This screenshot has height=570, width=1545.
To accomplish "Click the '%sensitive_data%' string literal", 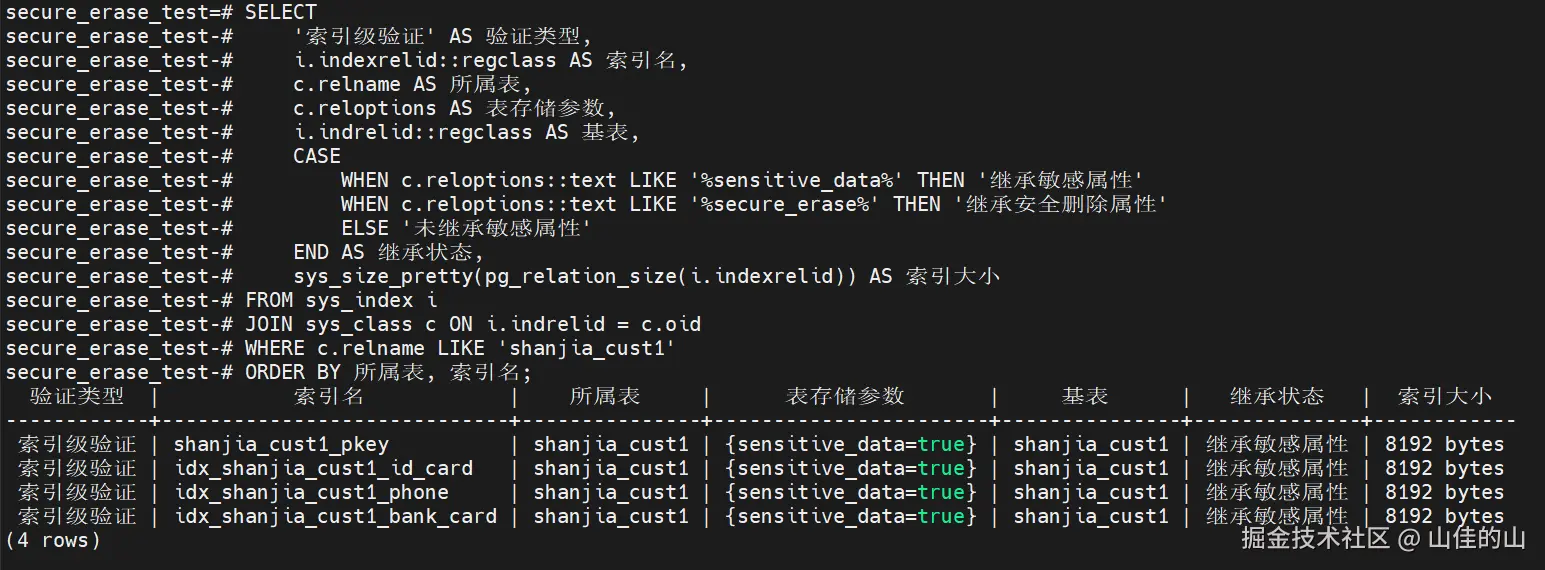I will pos(797,180).
